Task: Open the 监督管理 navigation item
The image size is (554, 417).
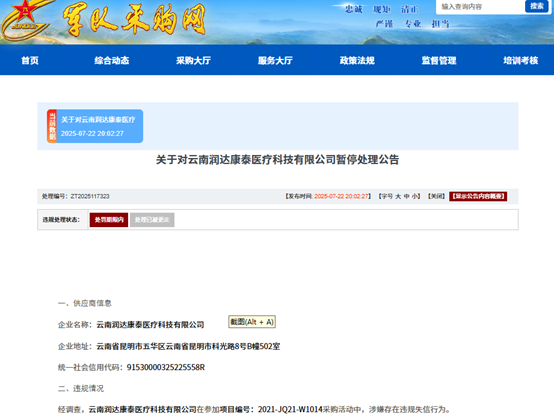Action: (439, 60)
